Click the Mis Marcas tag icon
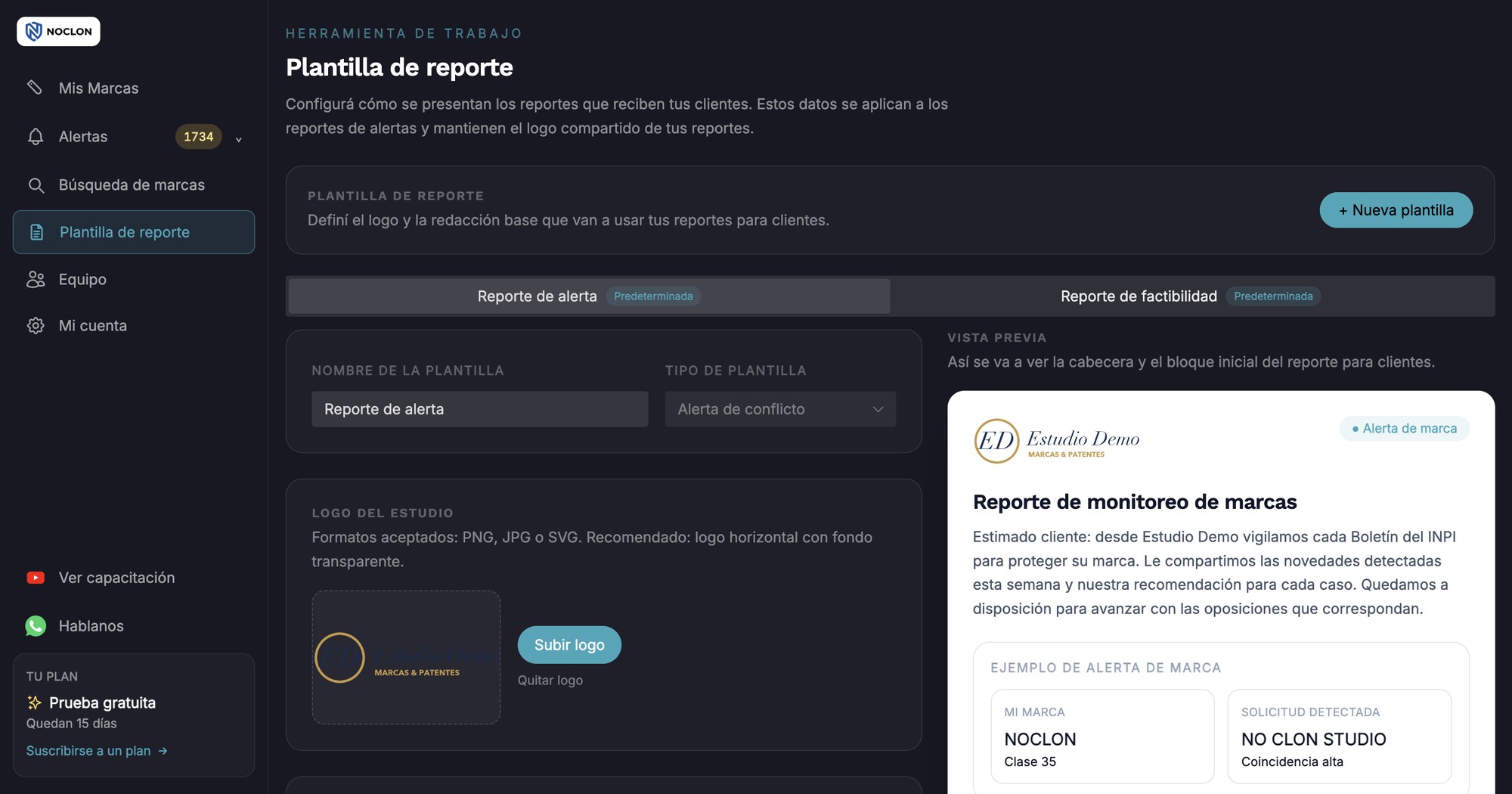This screenshot has height=794, width=1512. pos(35,88)
